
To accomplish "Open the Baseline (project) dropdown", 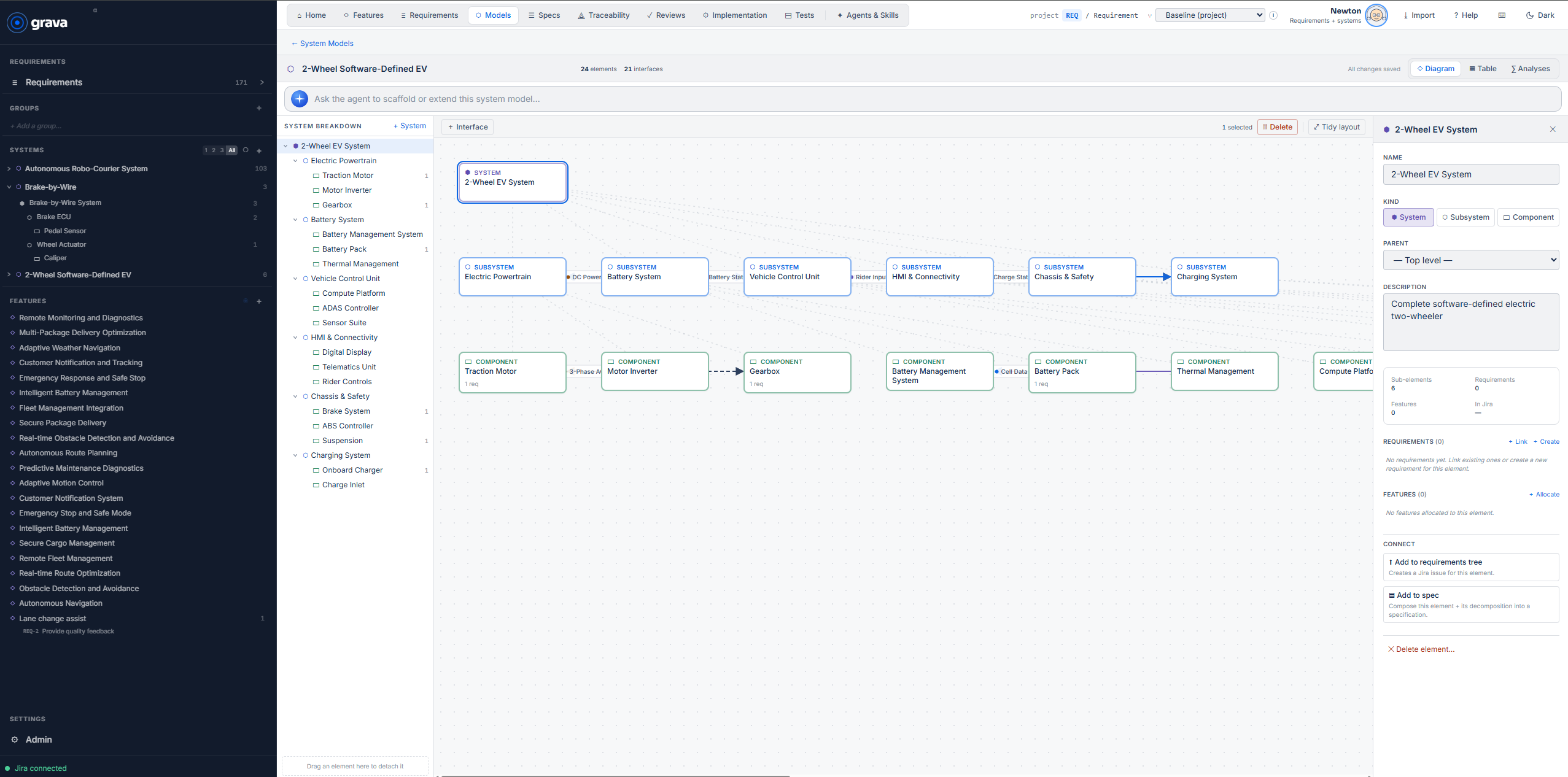I will click(x=1209, y=15).
